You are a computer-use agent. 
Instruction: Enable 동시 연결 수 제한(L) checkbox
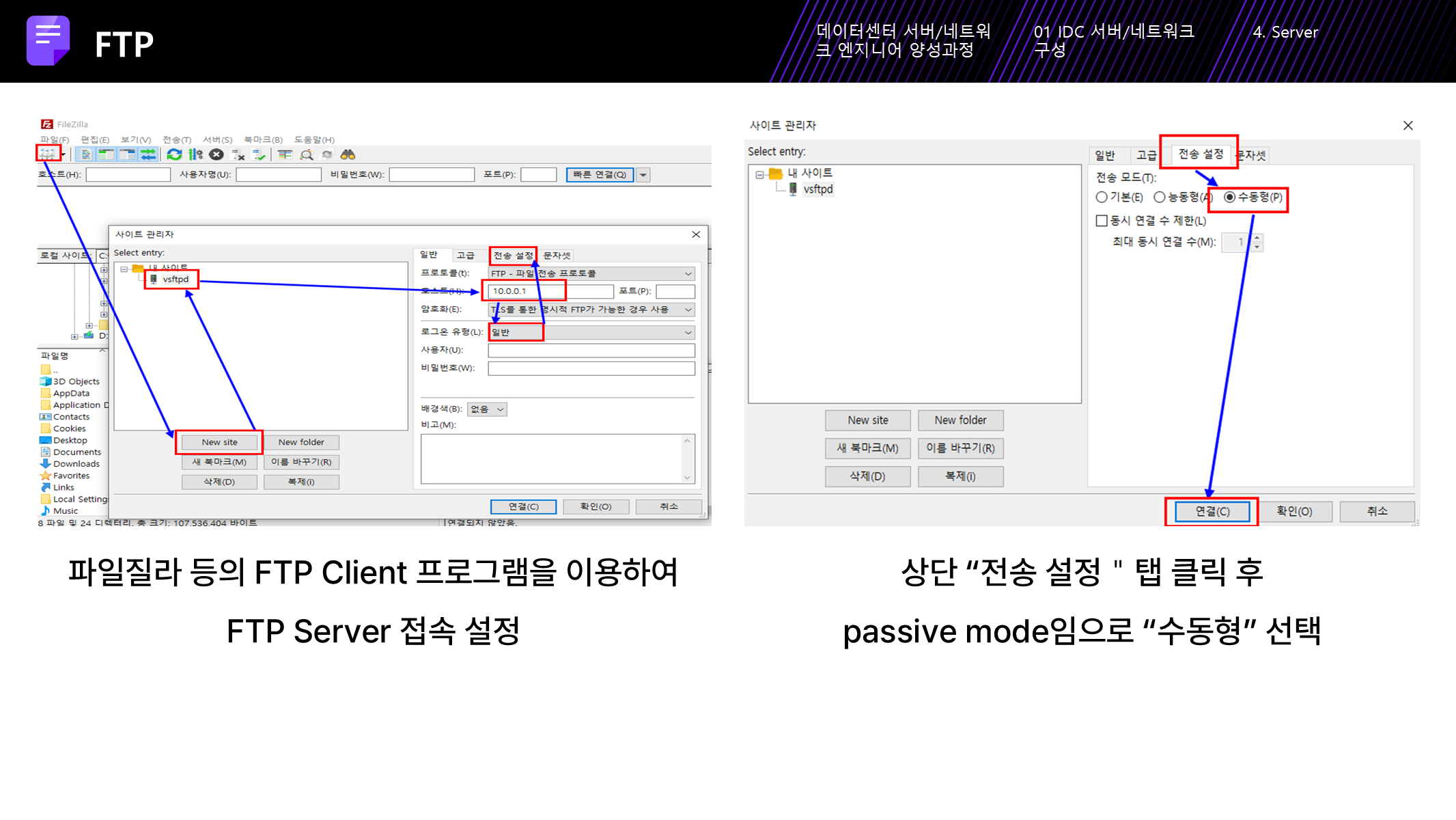click(x=1102, y=221)
